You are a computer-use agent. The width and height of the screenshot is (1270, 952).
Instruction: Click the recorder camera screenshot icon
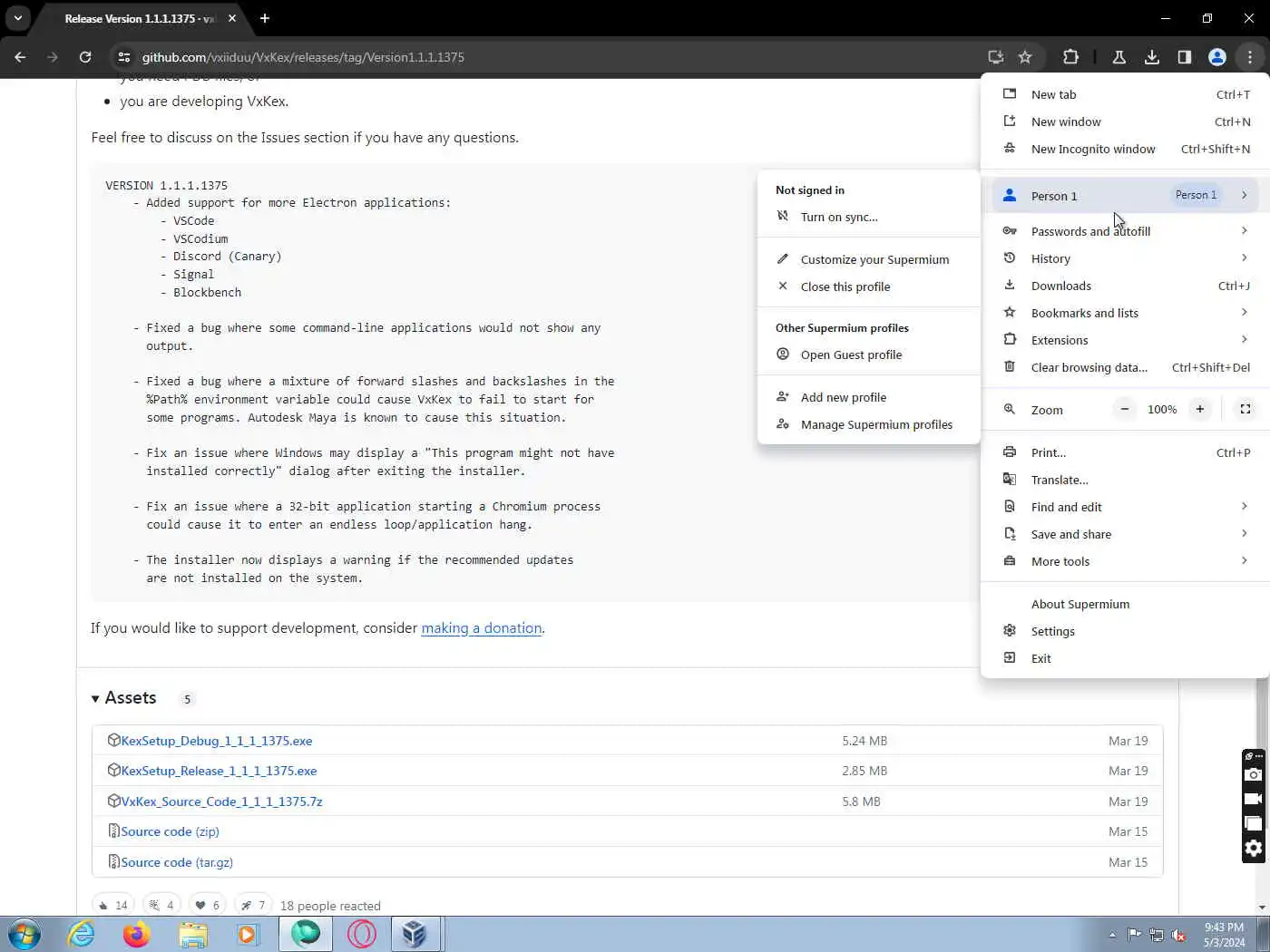pos(1253,774)
